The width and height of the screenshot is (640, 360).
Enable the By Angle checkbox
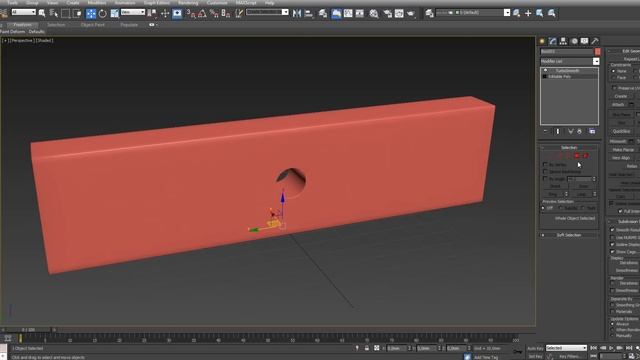[x=545, y=179]
